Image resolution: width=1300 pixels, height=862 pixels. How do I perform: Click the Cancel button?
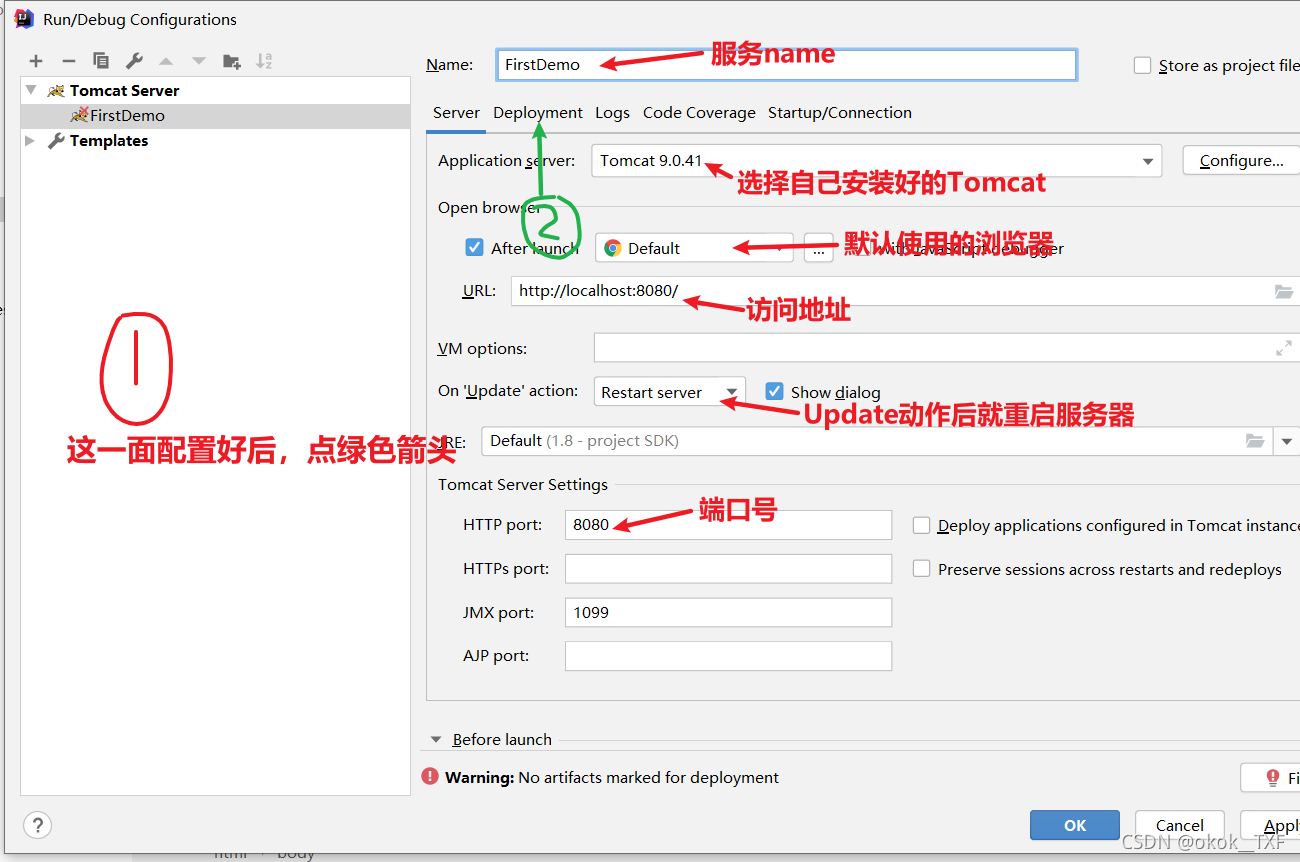(1180, 825)
